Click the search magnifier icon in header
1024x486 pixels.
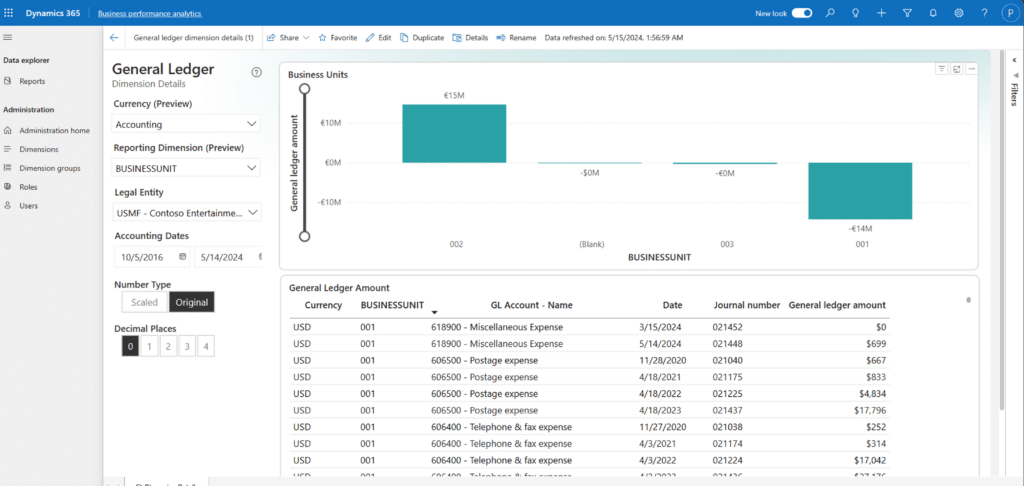[x=830, y=13]
